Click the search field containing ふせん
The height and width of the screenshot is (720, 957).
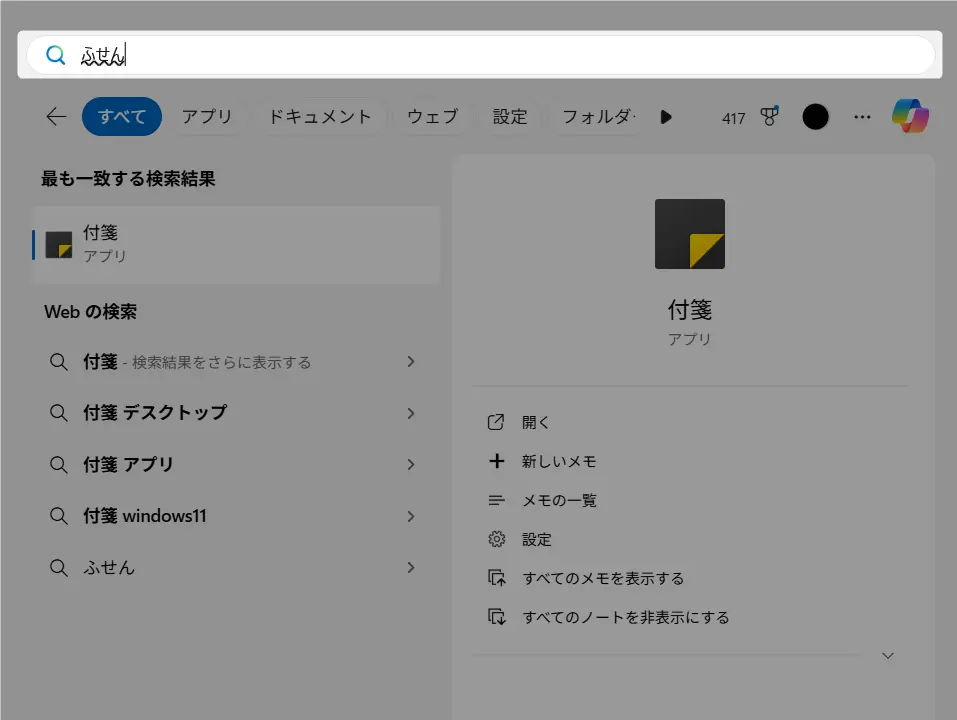[x=480, y=55]
